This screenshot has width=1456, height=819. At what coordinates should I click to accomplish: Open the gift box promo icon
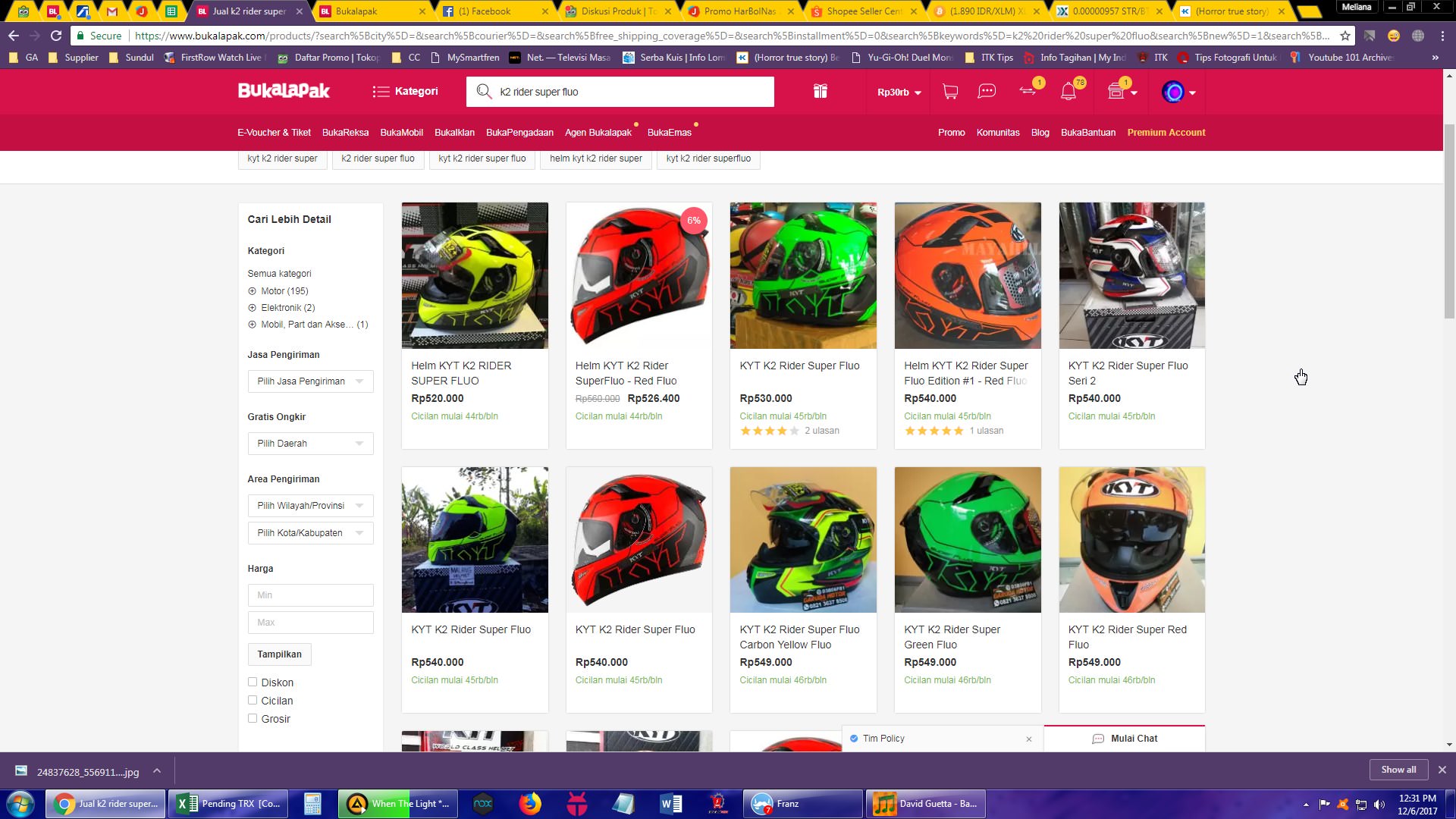click(820, 92)
